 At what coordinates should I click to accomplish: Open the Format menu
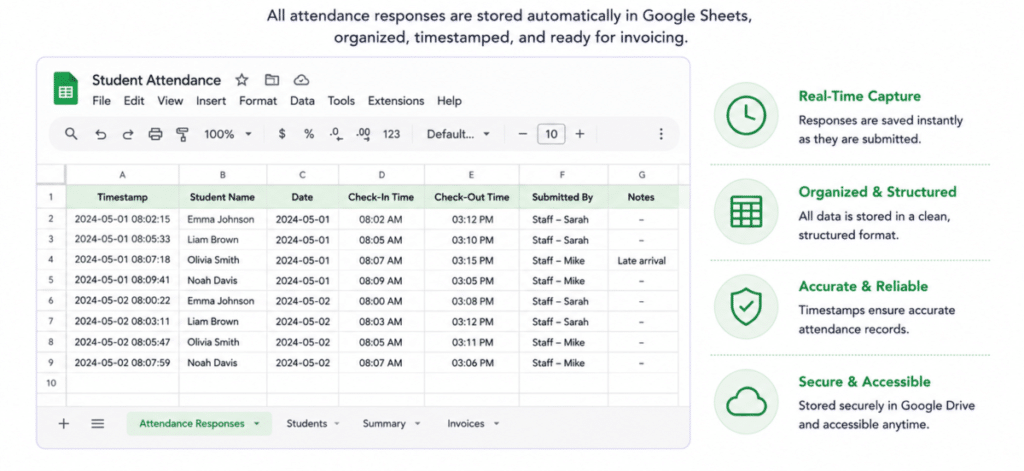tap(258, 101)
